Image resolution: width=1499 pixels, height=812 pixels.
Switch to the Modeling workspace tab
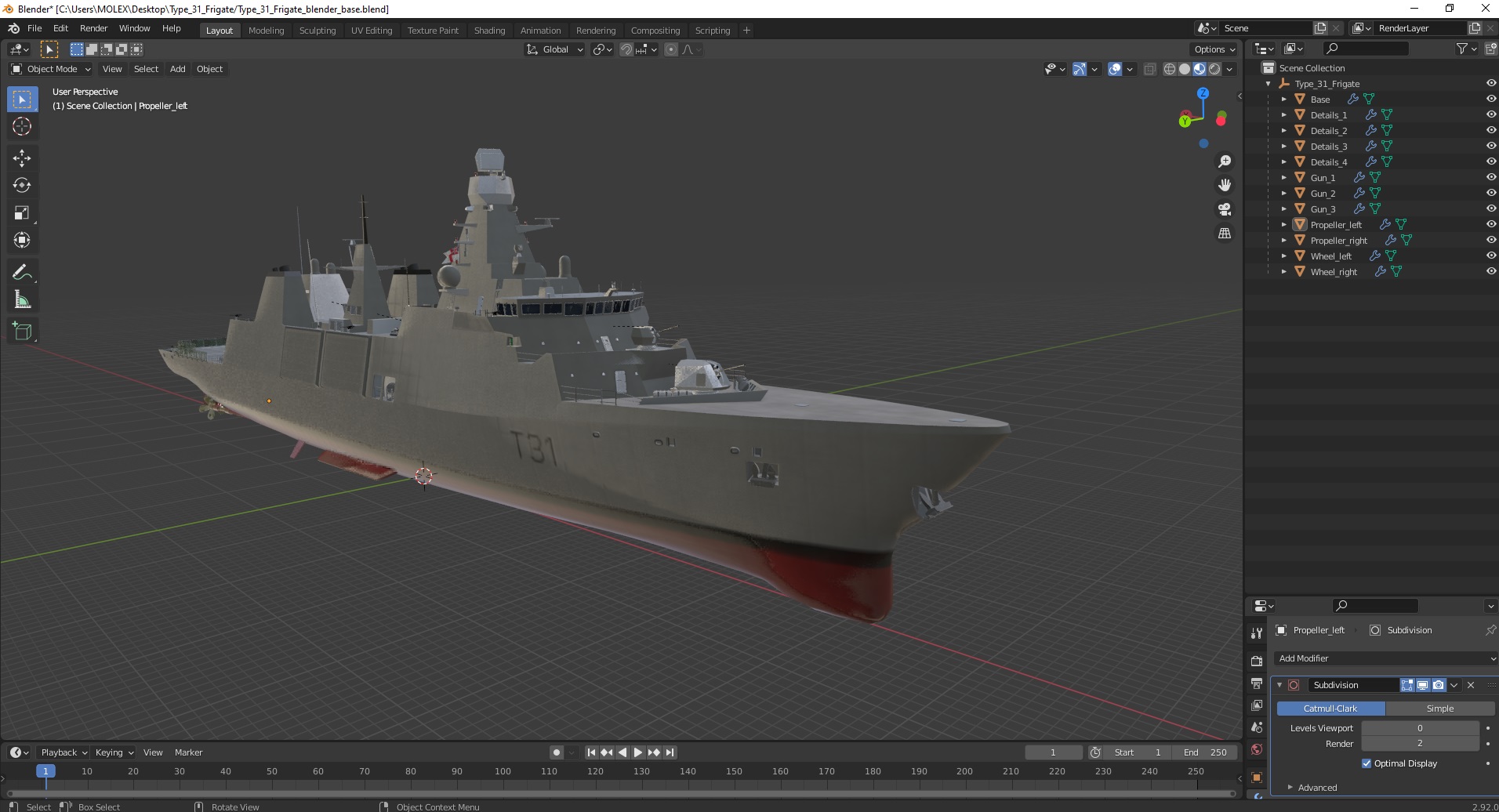click(266, 31)
